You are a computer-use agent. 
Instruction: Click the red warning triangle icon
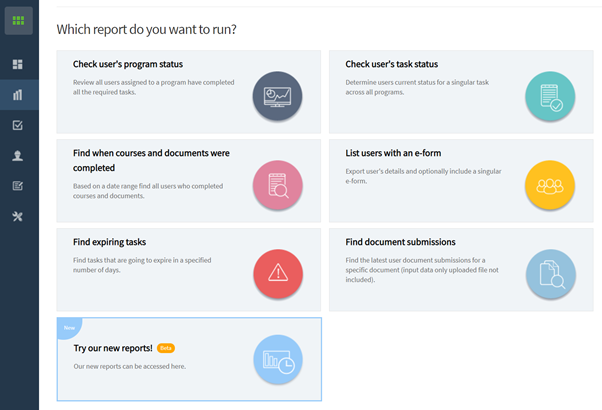point(277,274)
